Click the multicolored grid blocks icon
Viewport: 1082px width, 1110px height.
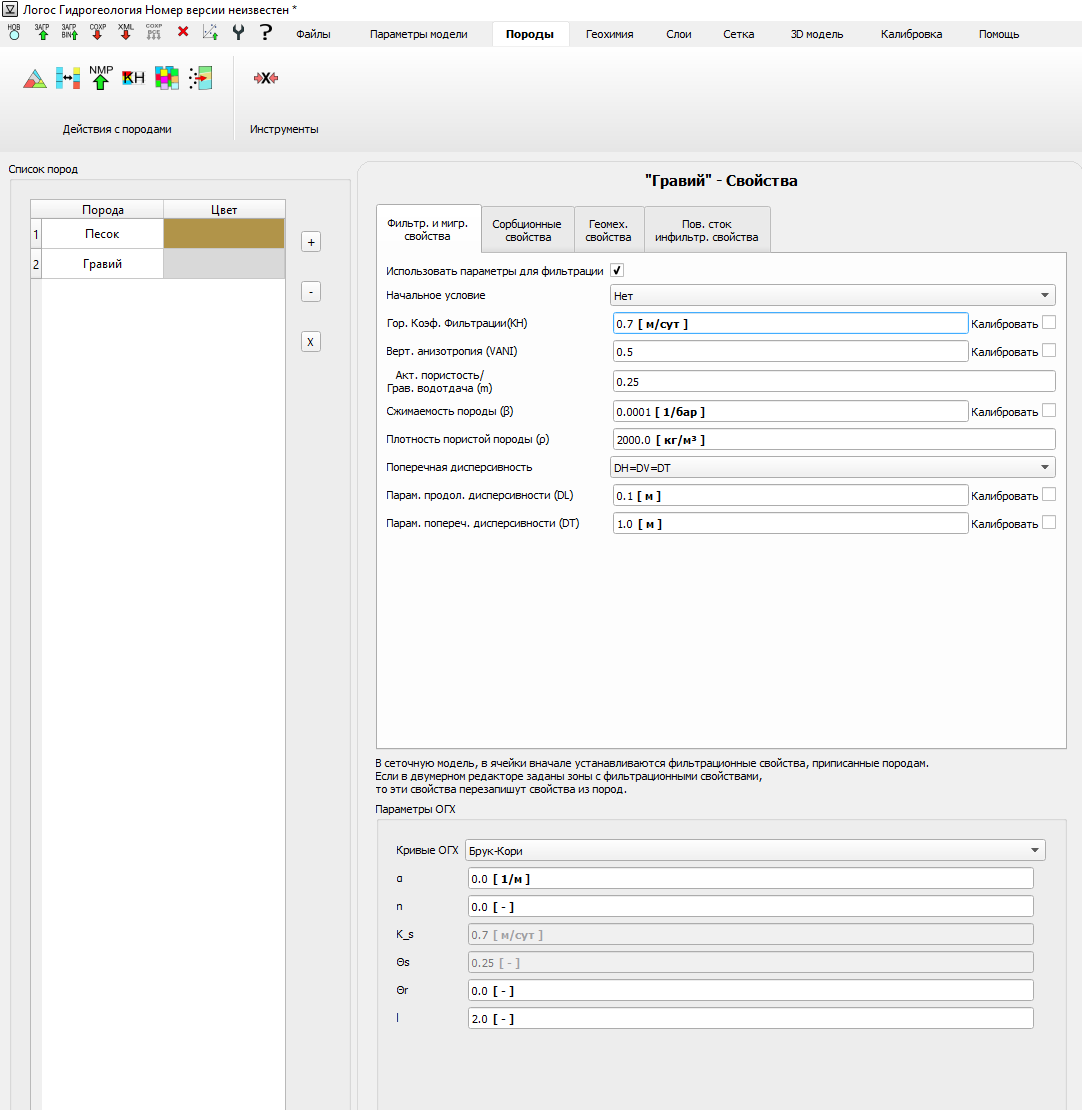[x=167, y=78]
